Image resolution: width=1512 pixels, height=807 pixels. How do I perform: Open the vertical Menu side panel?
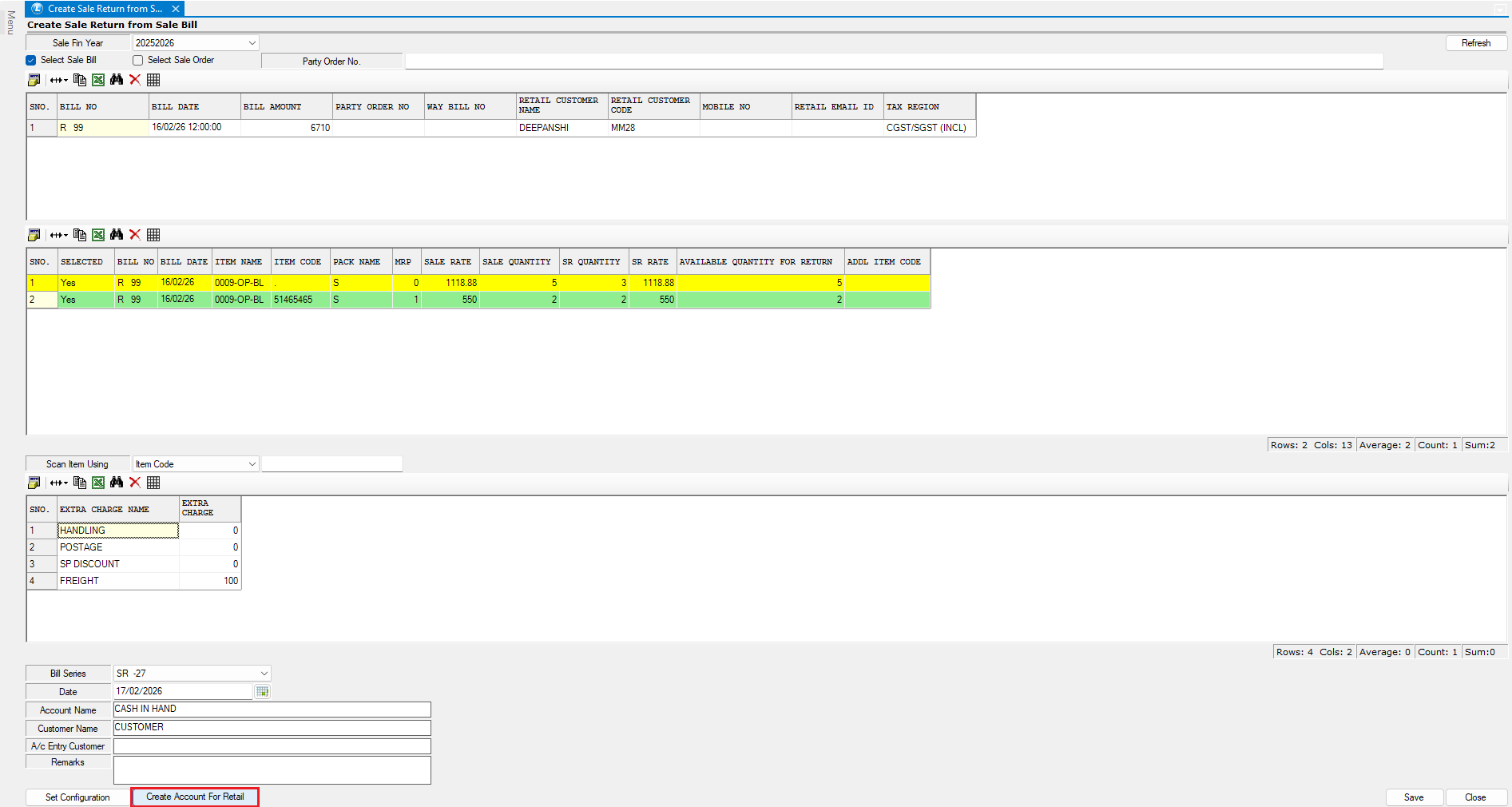10,22
